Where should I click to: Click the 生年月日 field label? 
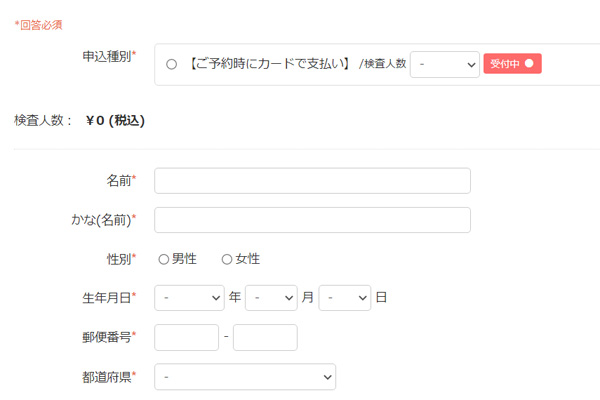point(108,298)
